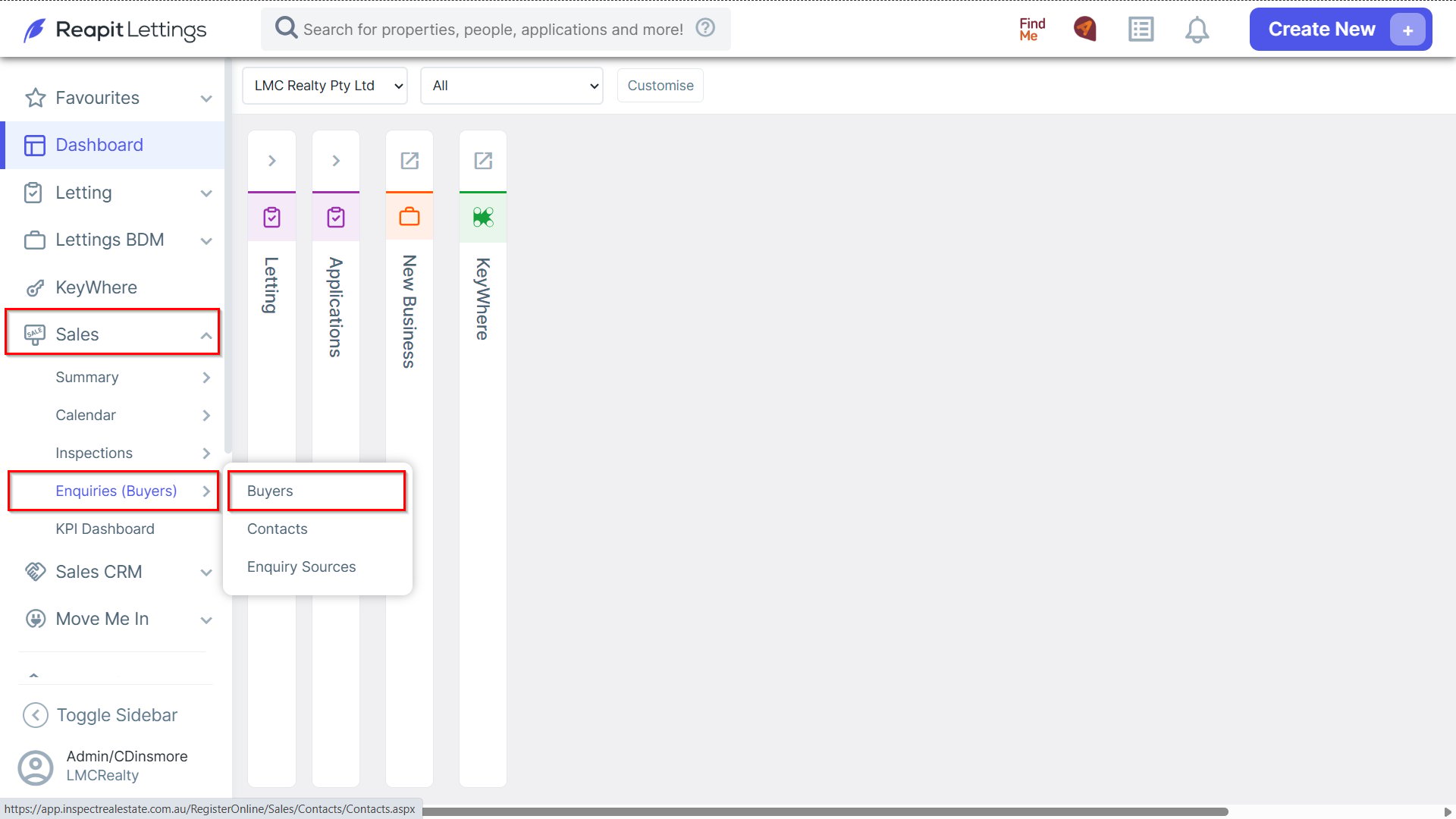Click the user profile avatar icon
This screenshot has width=1456, height=819.
click(x=36, y=767)
